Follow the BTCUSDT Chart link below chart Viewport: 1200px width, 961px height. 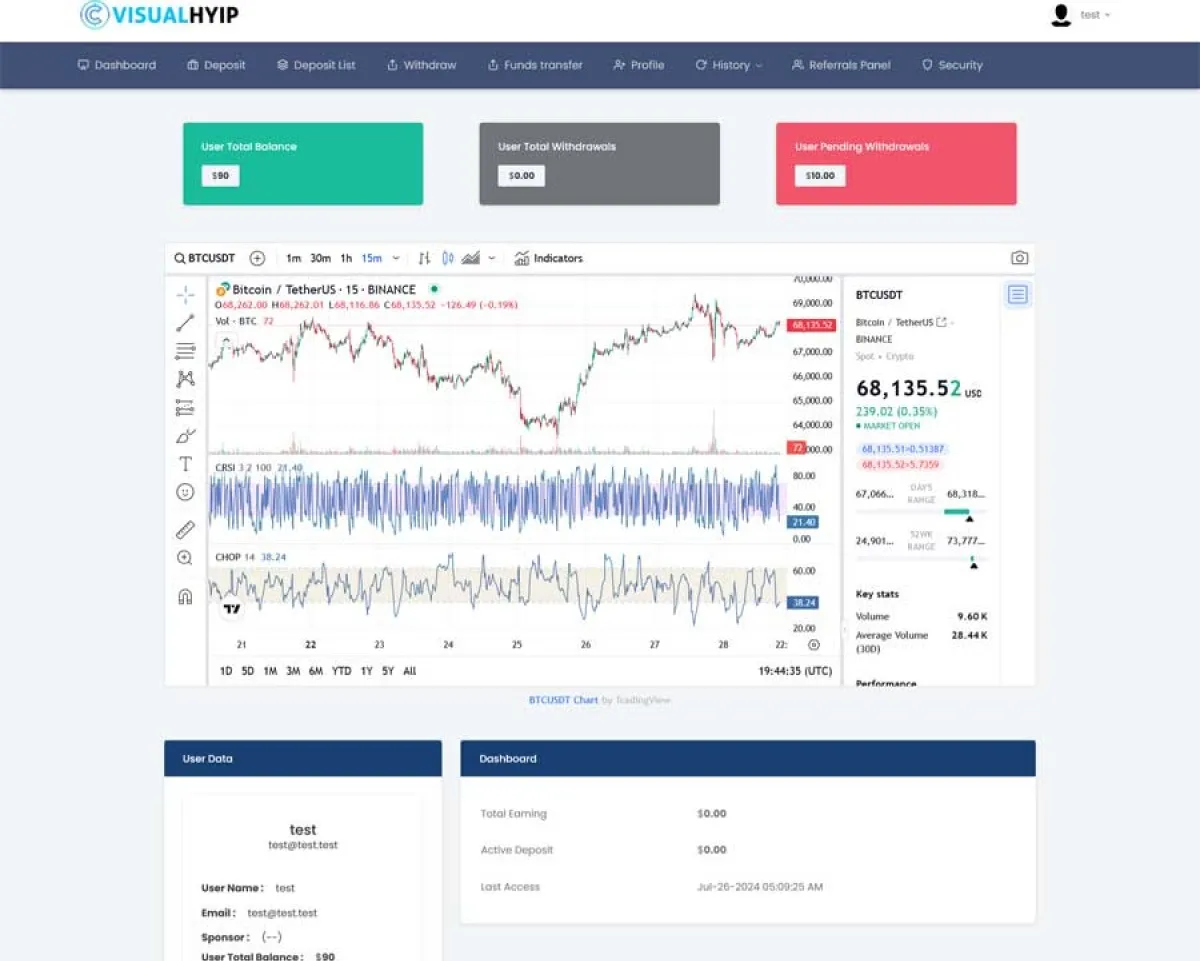563,700
